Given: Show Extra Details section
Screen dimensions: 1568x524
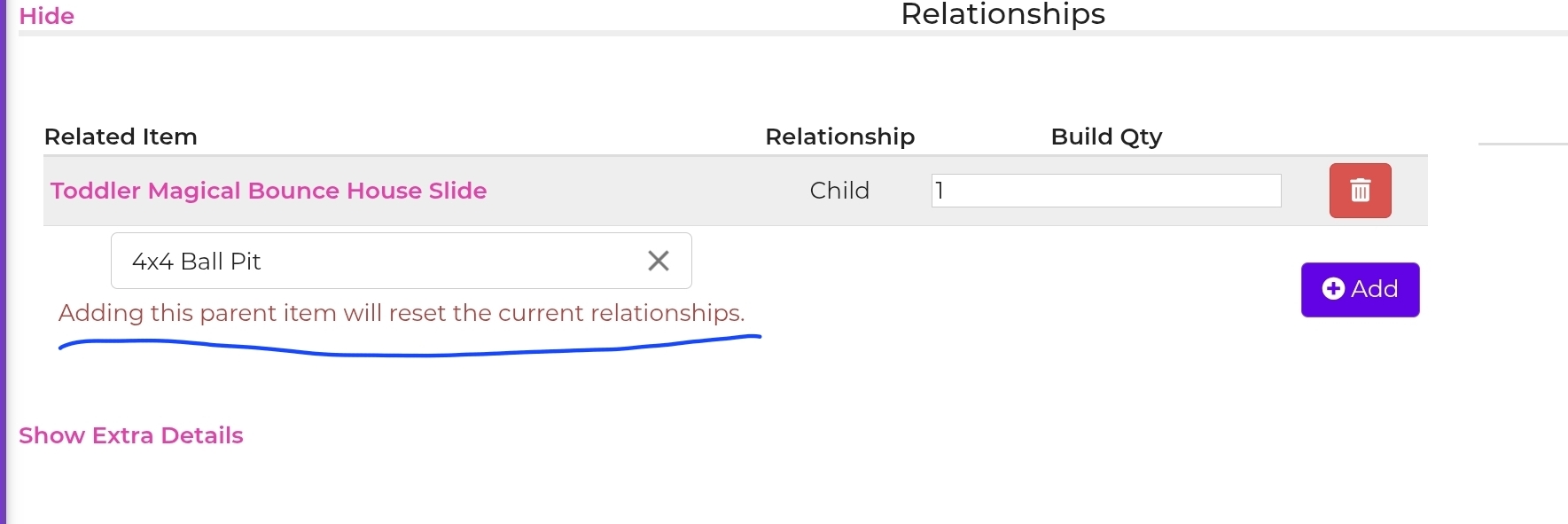Looking at the screenshot, I should click(131, 435).
